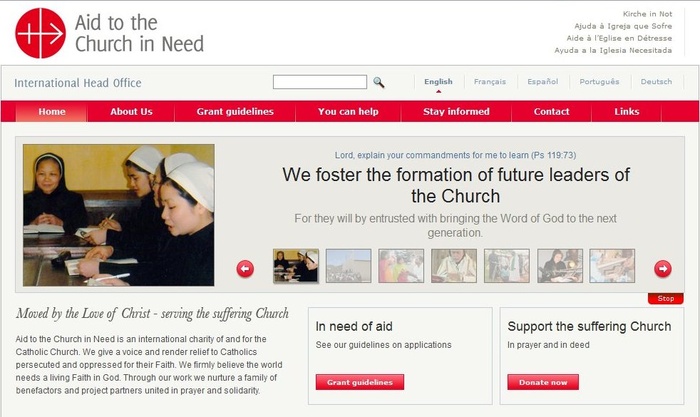Open the large nuns studying photo
Screen dimensions: 700x417
point(119,215)
